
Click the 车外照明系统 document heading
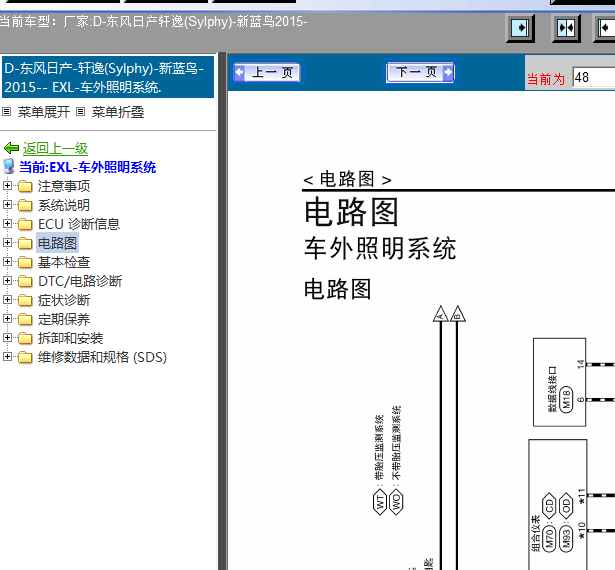pyautogui.click(x=380, y=248)
